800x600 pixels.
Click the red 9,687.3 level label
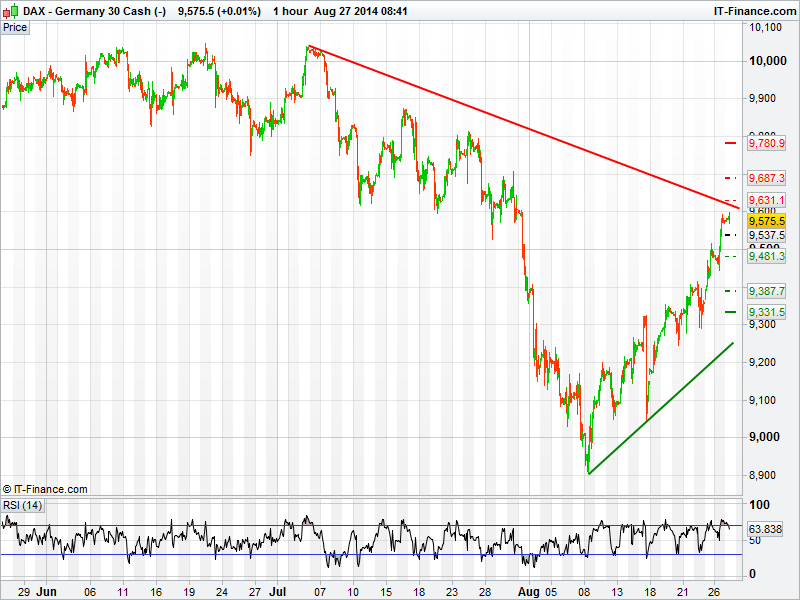pos(766,178)
